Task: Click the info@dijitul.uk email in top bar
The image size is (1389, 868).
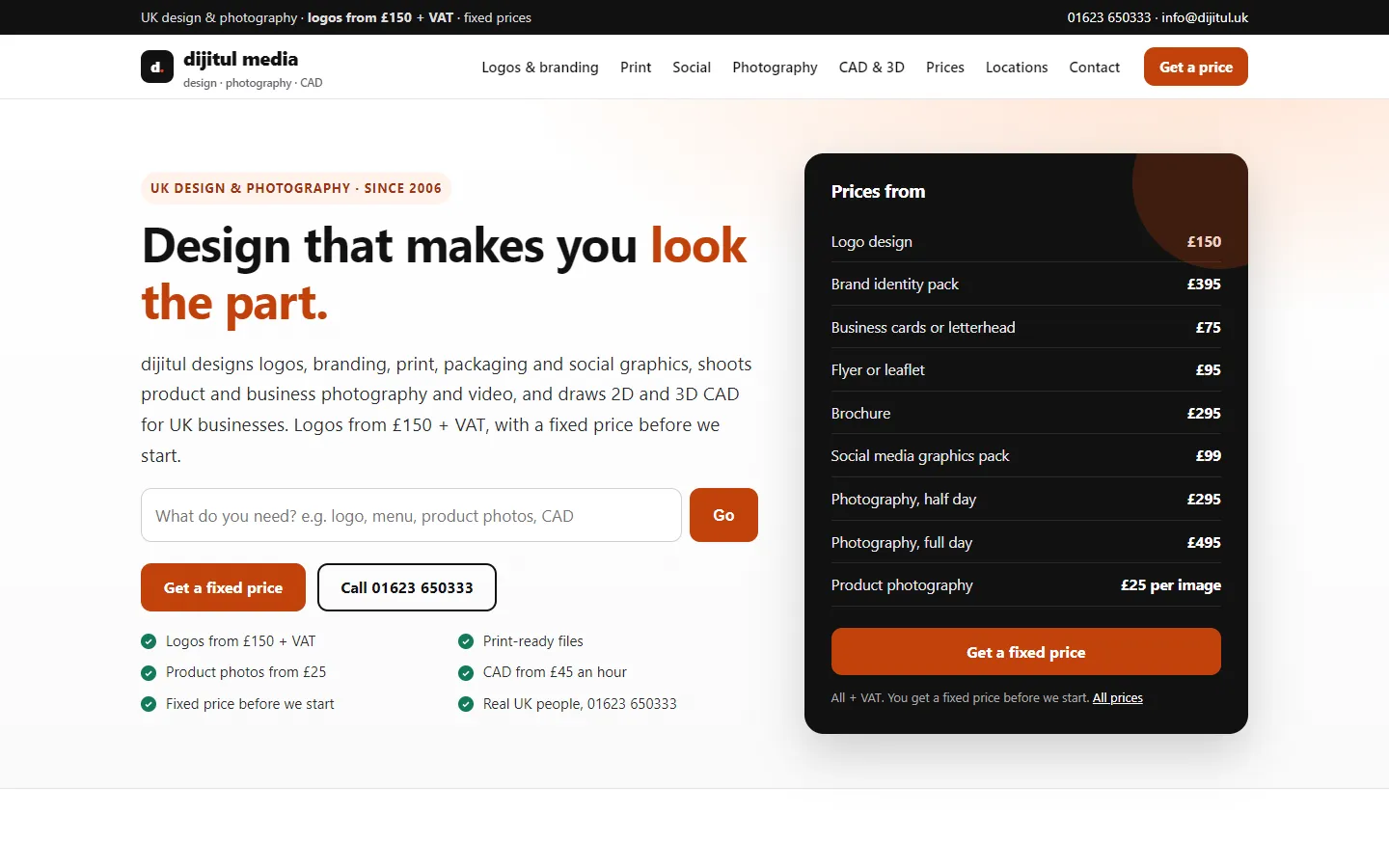Action: coord(1205,17)
